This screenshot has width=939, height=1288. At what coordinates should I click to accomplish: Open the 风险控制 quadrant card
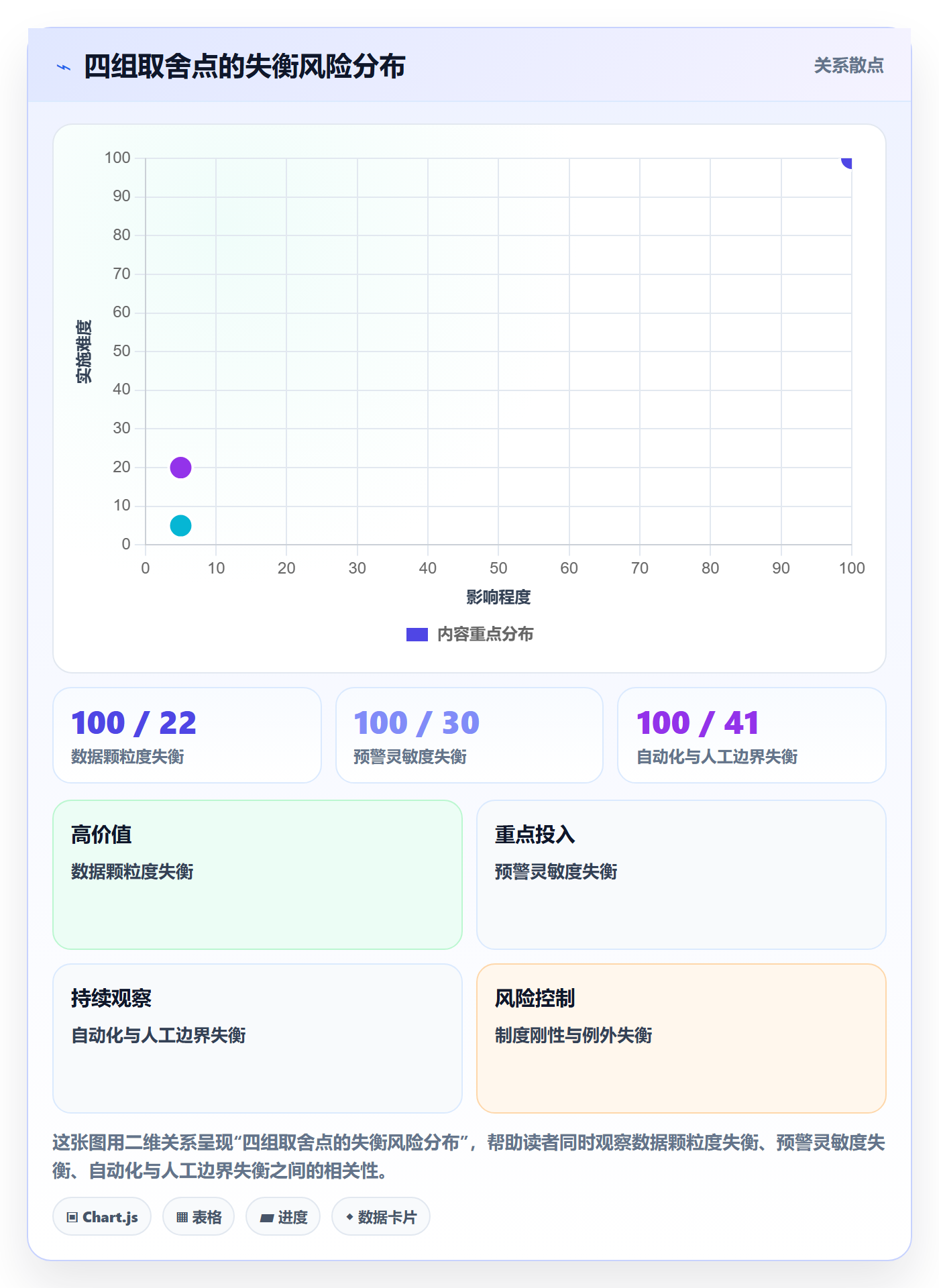pyautogui.click(x=681, y=1038)
